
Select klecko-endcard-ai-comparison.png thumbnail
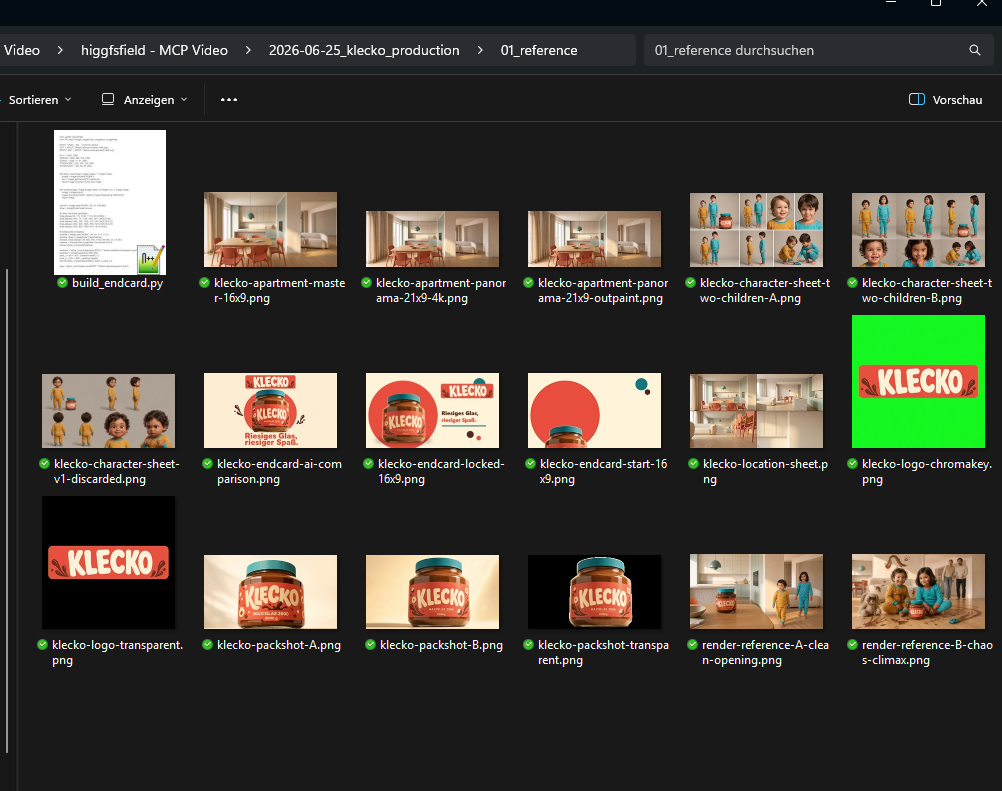click(x=270, y=411)
